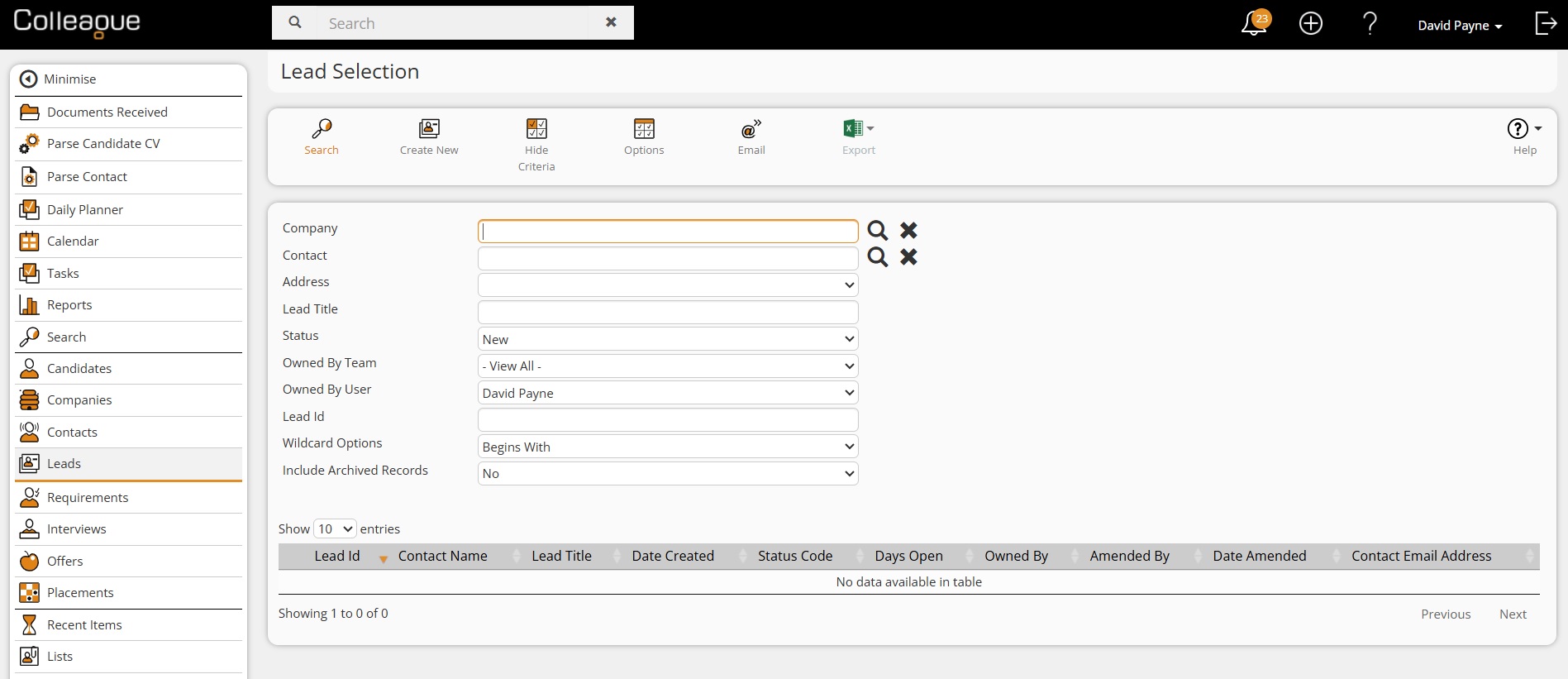1568x679 pixels.
Task: Click the Search magnifier toolbar icon
Action: tap(322, 129)
